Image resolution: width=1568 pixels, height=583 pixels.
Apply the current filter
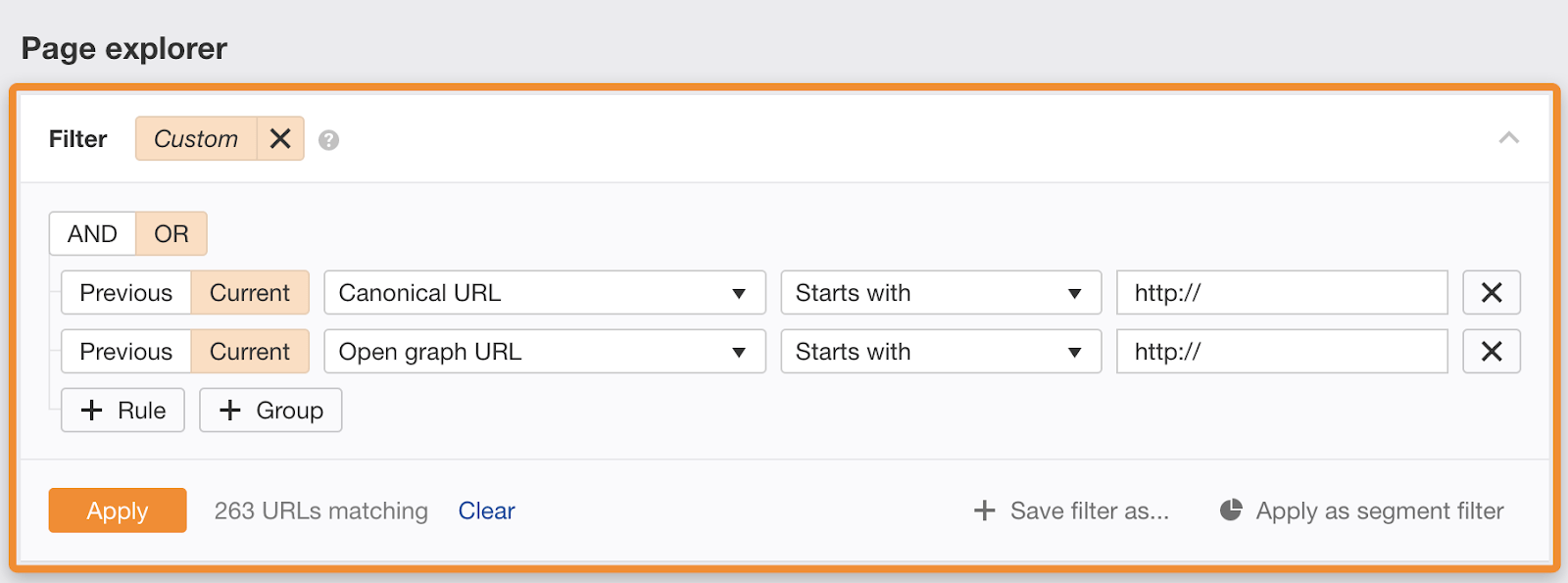(118, 510)
